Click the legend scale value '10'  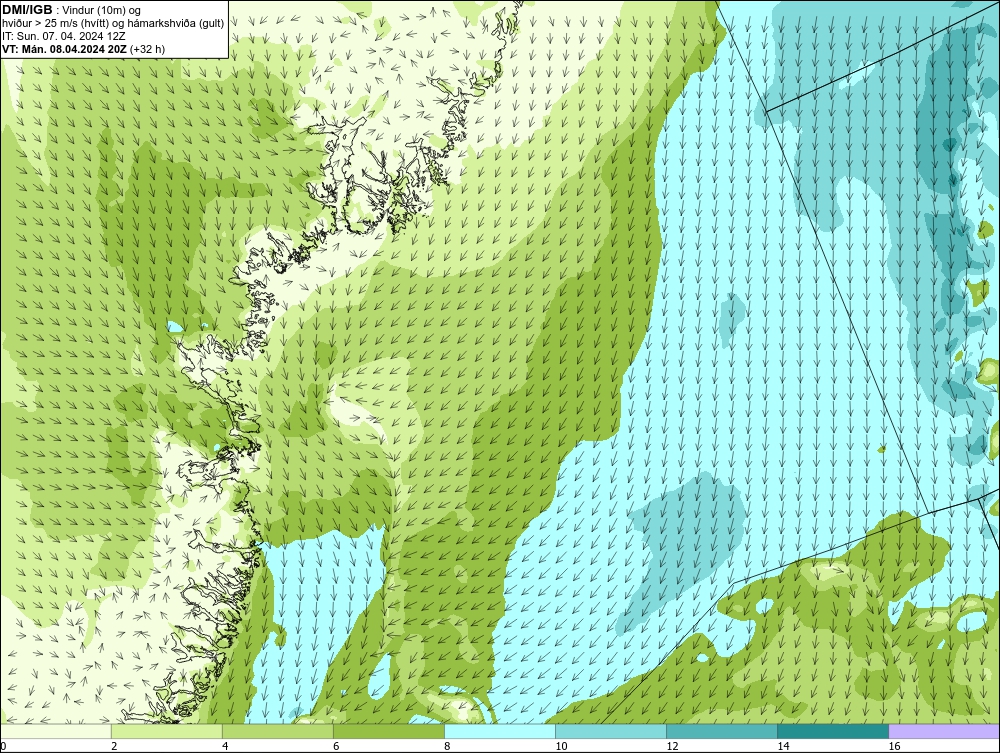[x=561, y=746]
